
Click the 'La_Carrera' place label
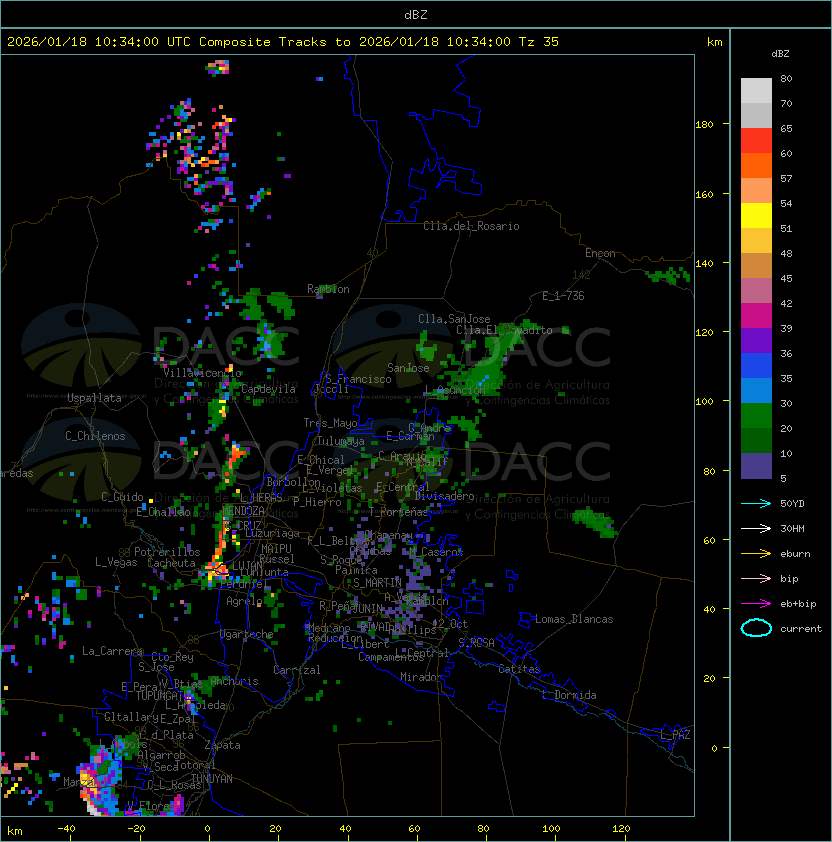(x=112, y=651)
